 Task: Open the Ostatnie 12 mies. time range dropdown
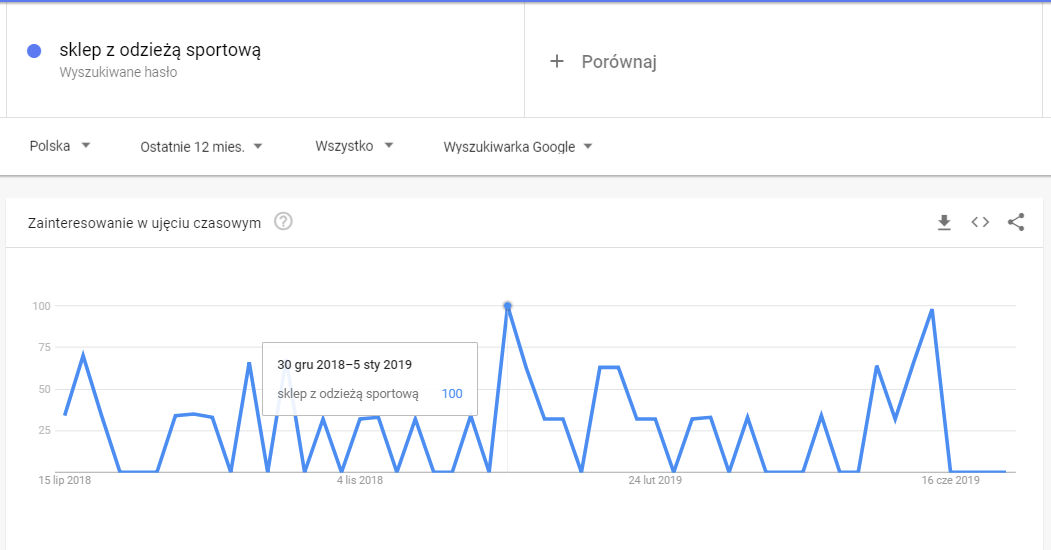pos(201,146)
